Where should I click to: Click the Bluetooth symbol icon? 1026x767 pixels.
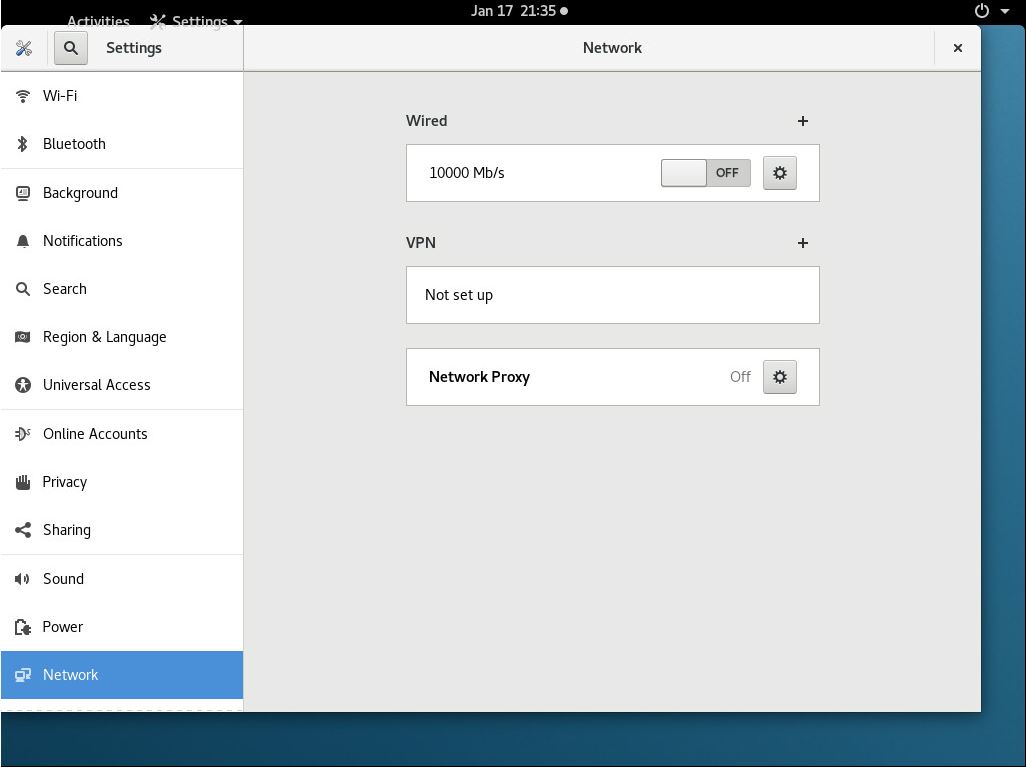(x=23, y=144)
